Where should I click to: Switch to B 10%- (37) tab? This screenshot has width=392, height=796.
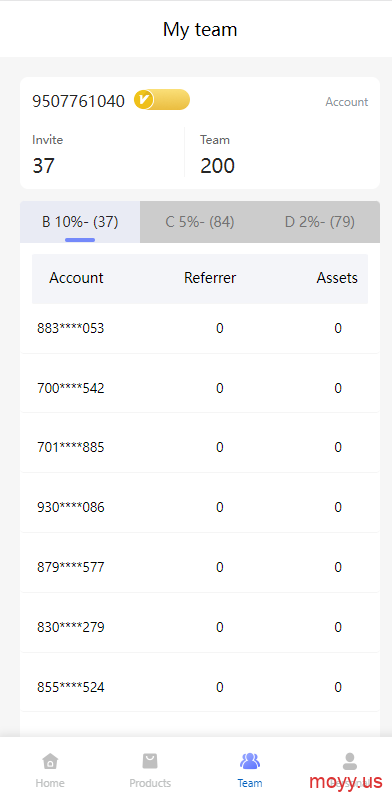coord(80,222)
